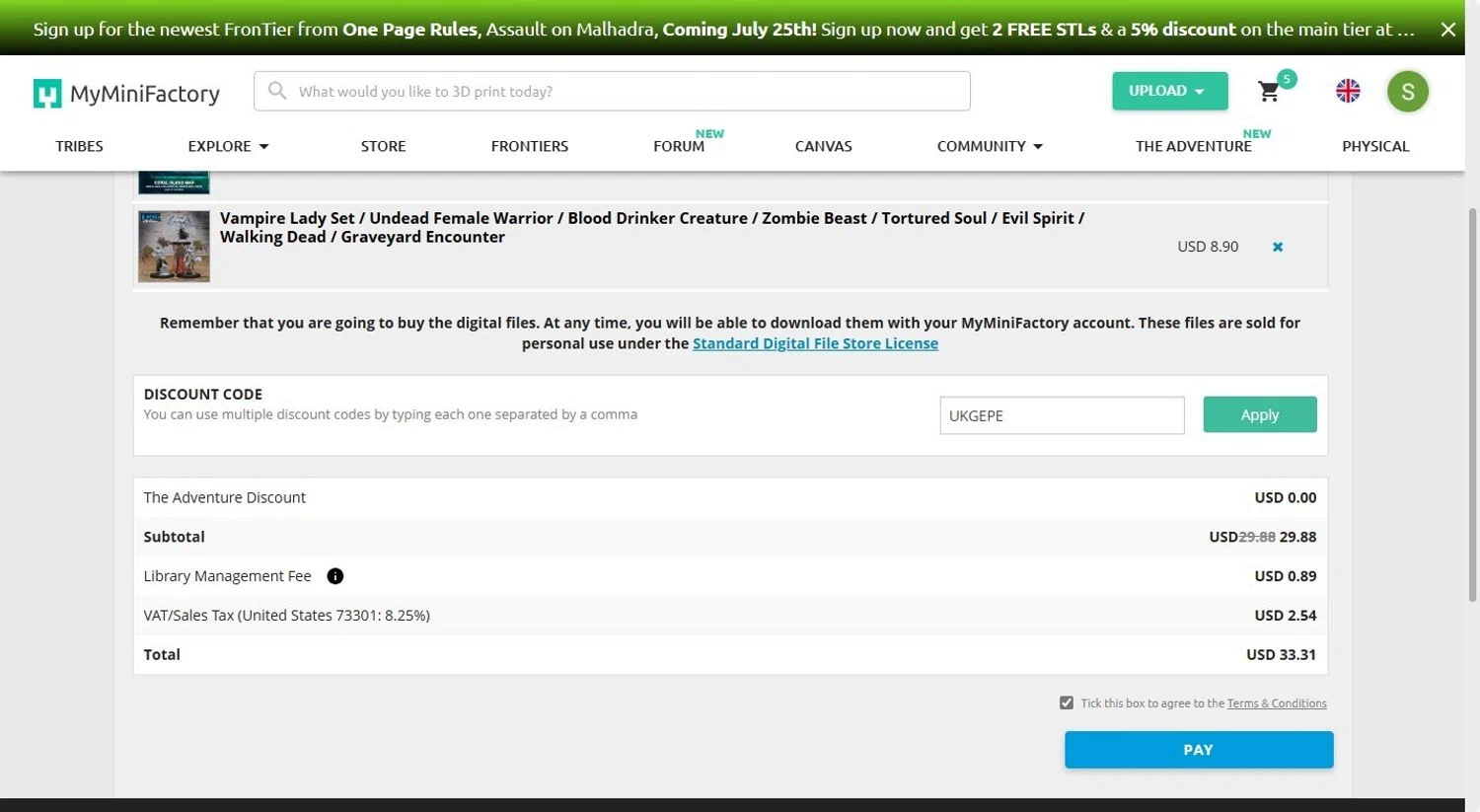This screenshot has width=1480, height=812.
Task: Click the MyMiniFactory logo icon
Action: click(47, 93)
